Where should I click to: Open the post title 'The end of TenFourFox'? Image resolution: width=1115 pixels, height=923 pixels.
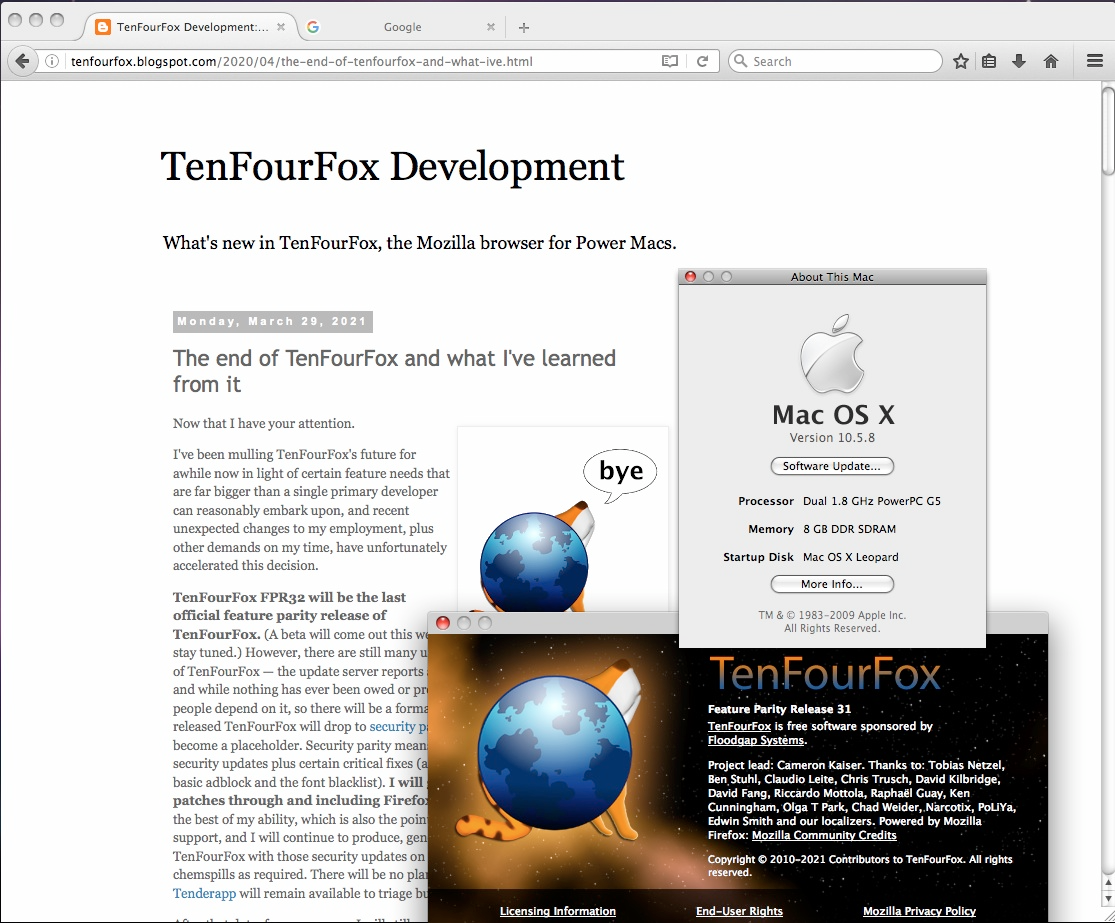[394, 370]
